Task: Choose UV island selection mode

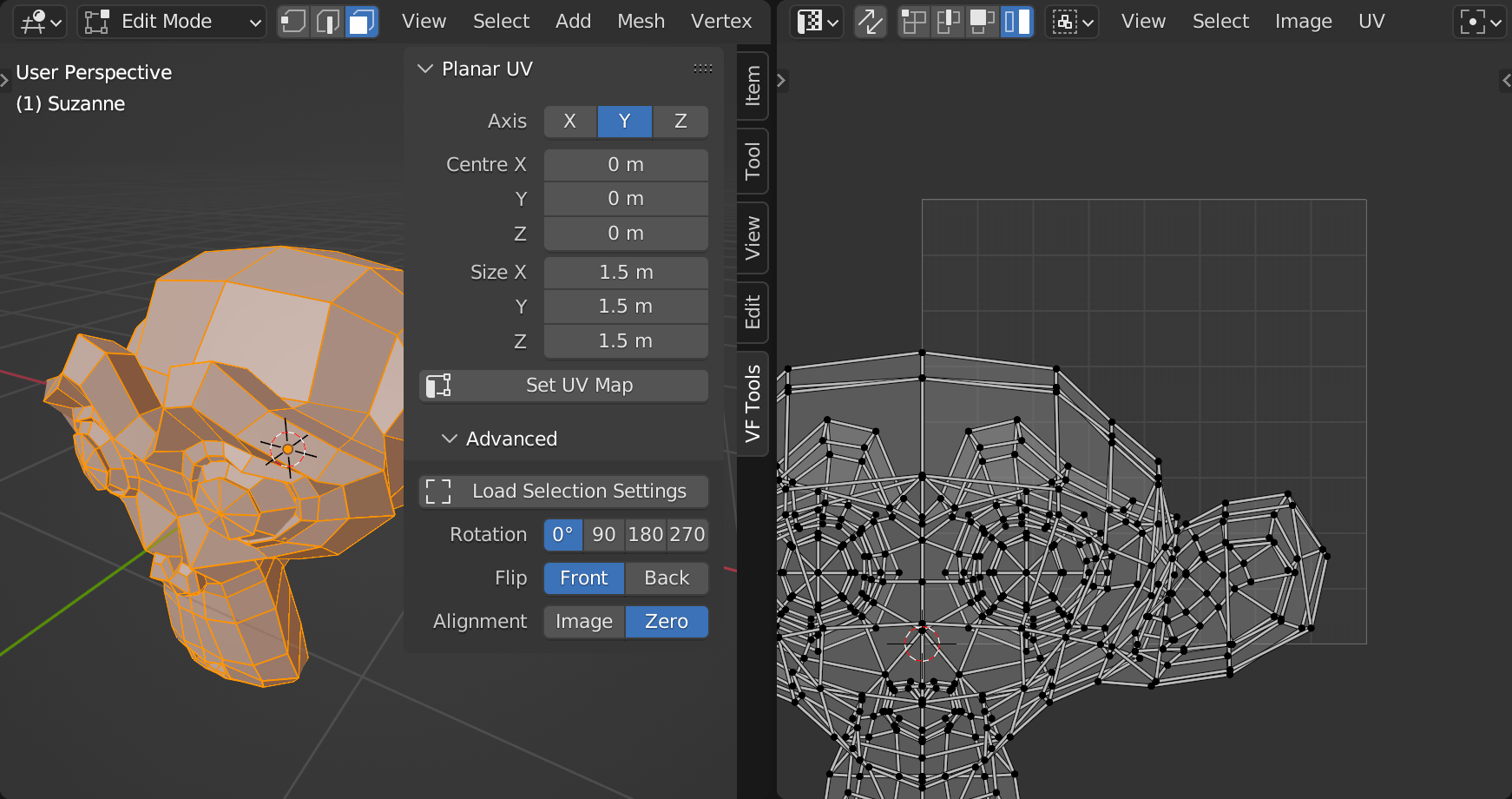Action: pos(1016,22)
